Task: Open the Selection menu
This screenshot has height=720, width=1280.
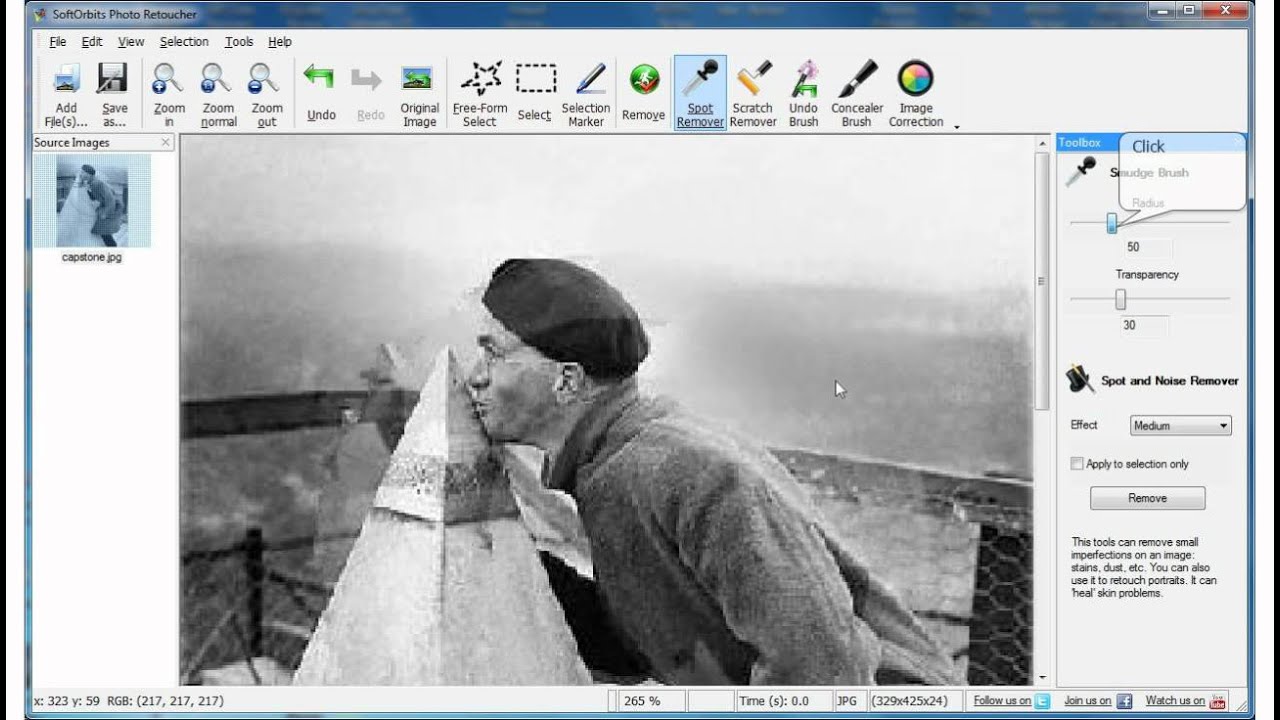Action: coord(184,42)
